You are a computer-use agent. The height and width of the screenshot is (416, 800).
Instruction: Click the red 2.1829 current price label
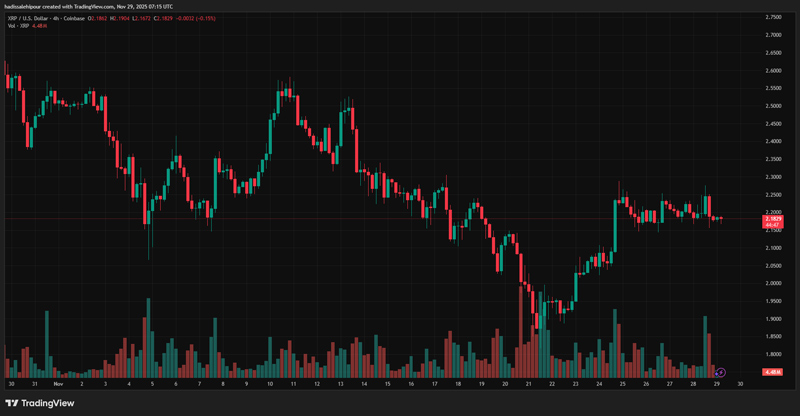[773, 218]
